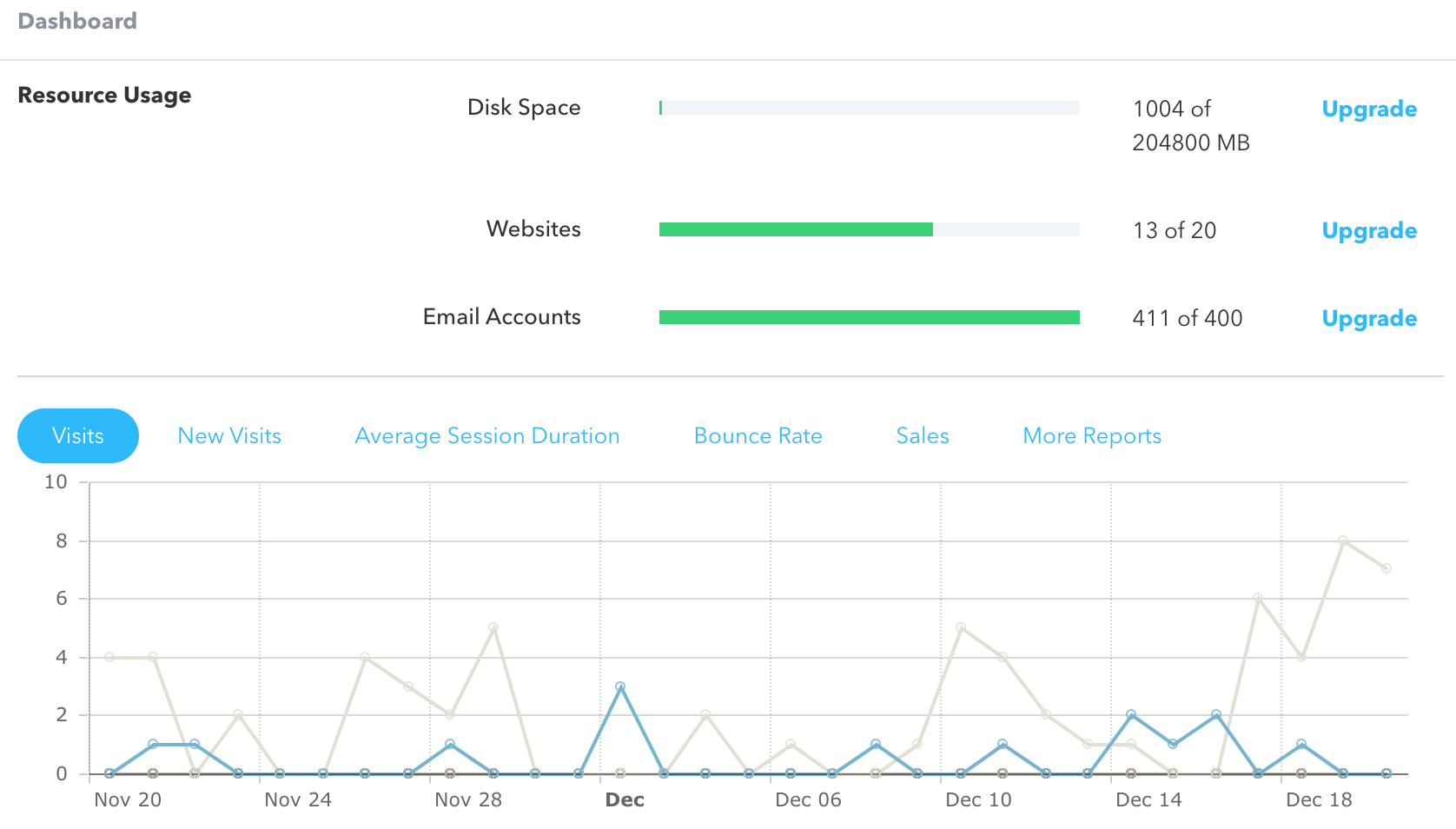1456x829 pixels.
Task: Click the y-axis label 10
Action: pyautogui.click(x=56, y=481)
